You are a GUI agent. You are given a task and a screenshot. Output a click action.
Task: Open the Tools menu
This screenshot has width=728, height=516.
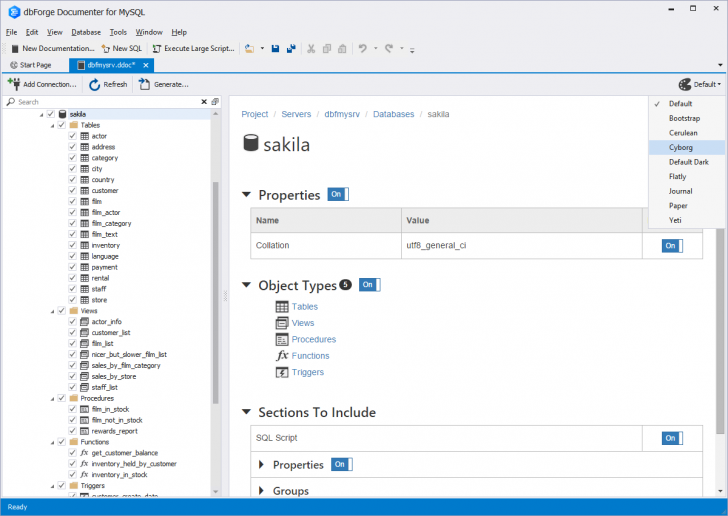click(x=118, y=32)
